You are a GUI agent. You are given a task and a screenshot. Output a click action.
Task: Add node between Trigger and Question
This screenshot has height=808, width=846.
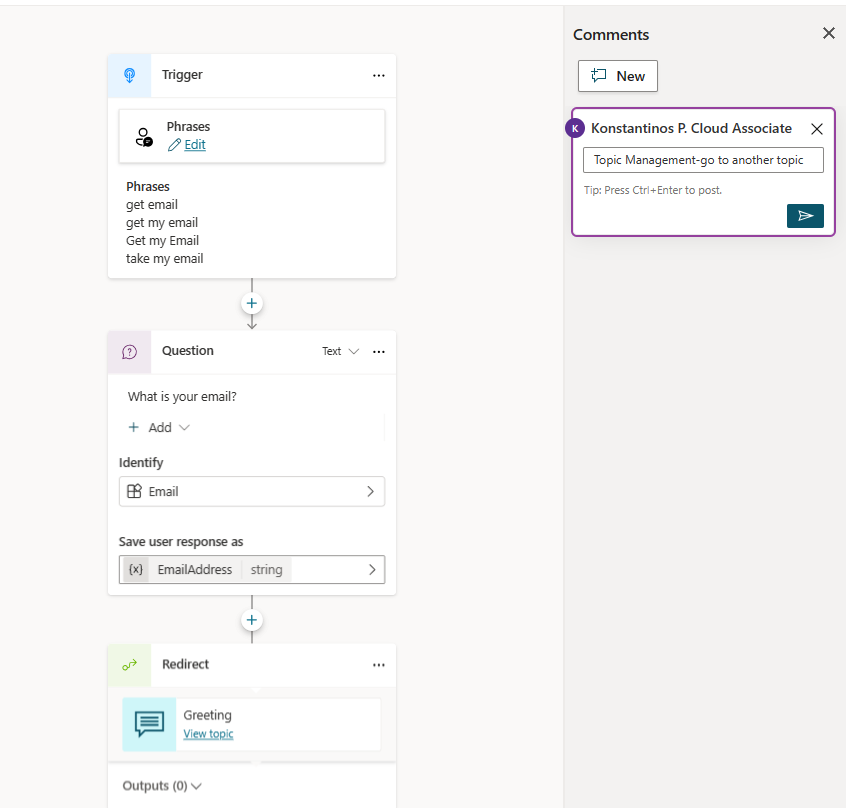pos(252,303)
